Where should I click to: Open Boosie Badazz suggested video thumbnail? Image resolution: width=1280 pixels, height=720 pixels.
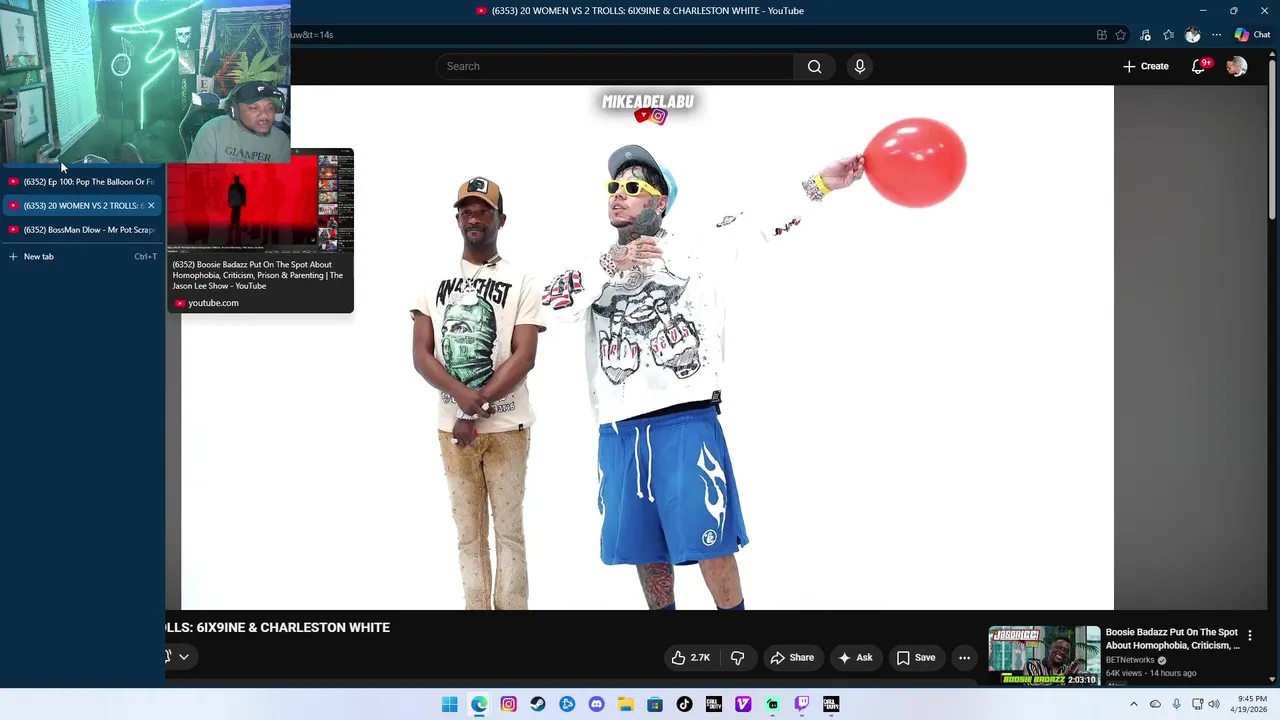click(1044, 656)
